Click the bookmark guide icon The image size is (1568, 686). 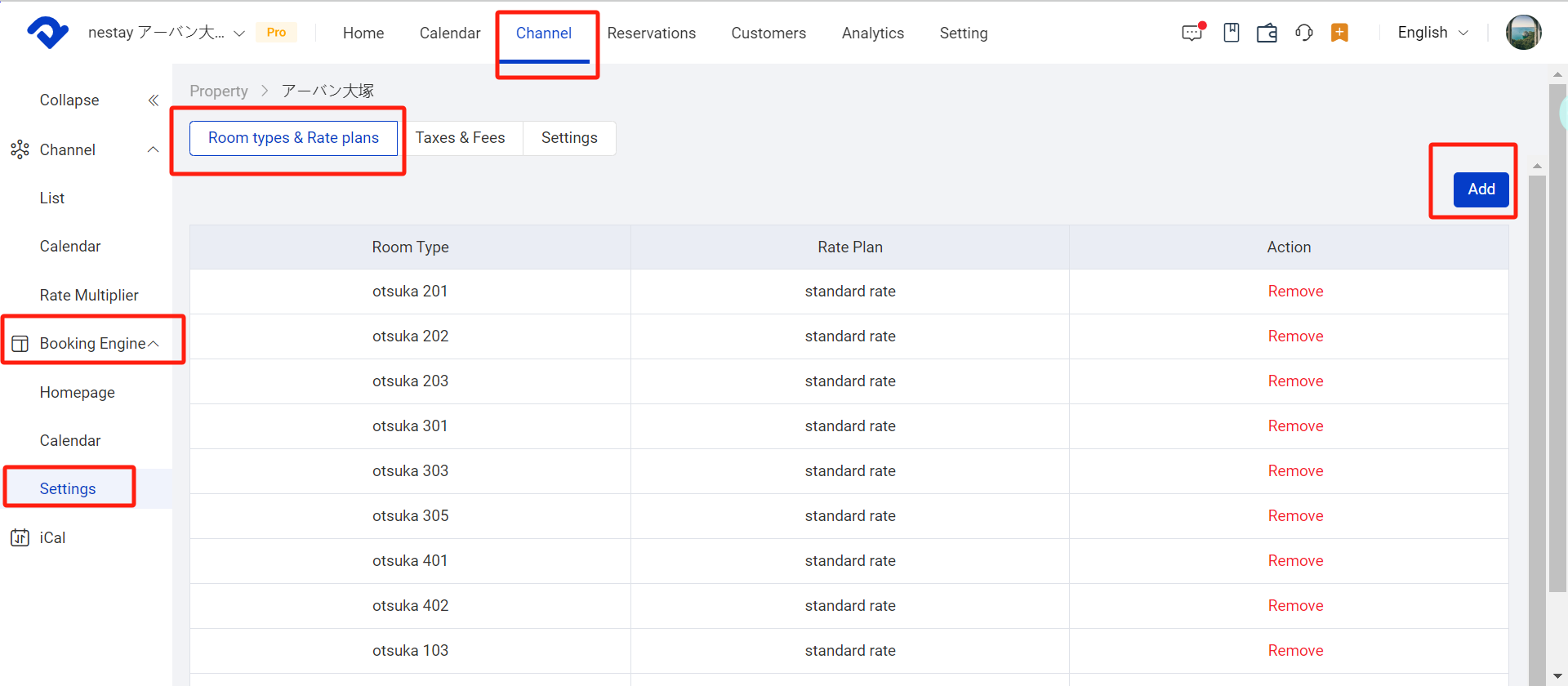(1232, 33)
